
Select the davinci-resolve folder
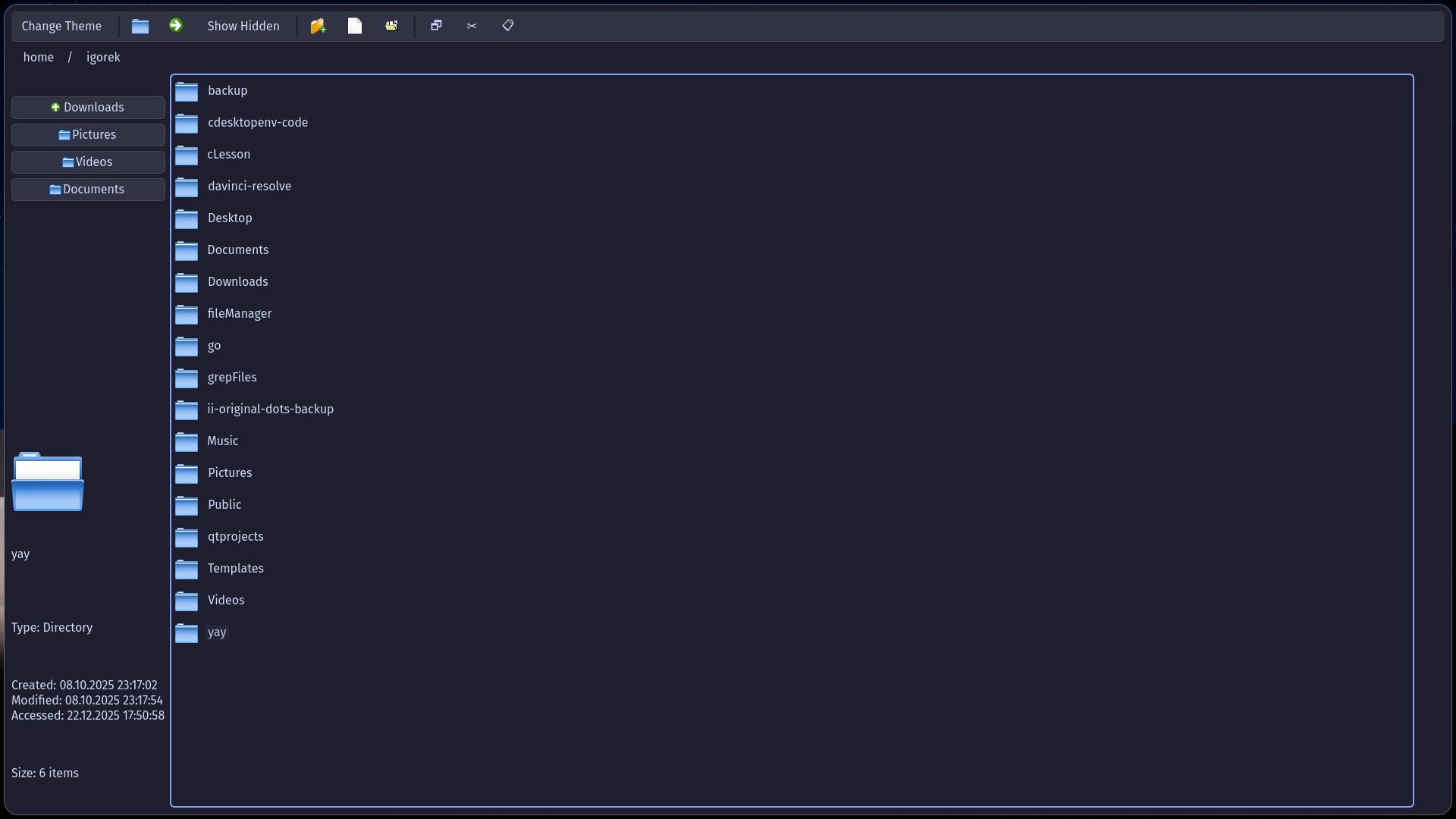pyautogui.click(x=249, y=186)
